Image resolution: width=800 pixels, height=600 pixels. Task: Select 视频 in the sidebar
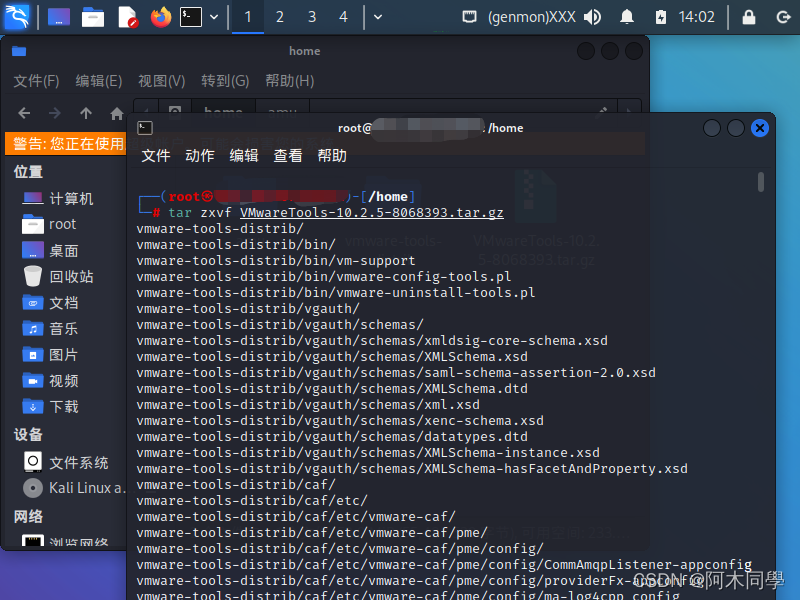pyautogui.click(x=50, y=380)
